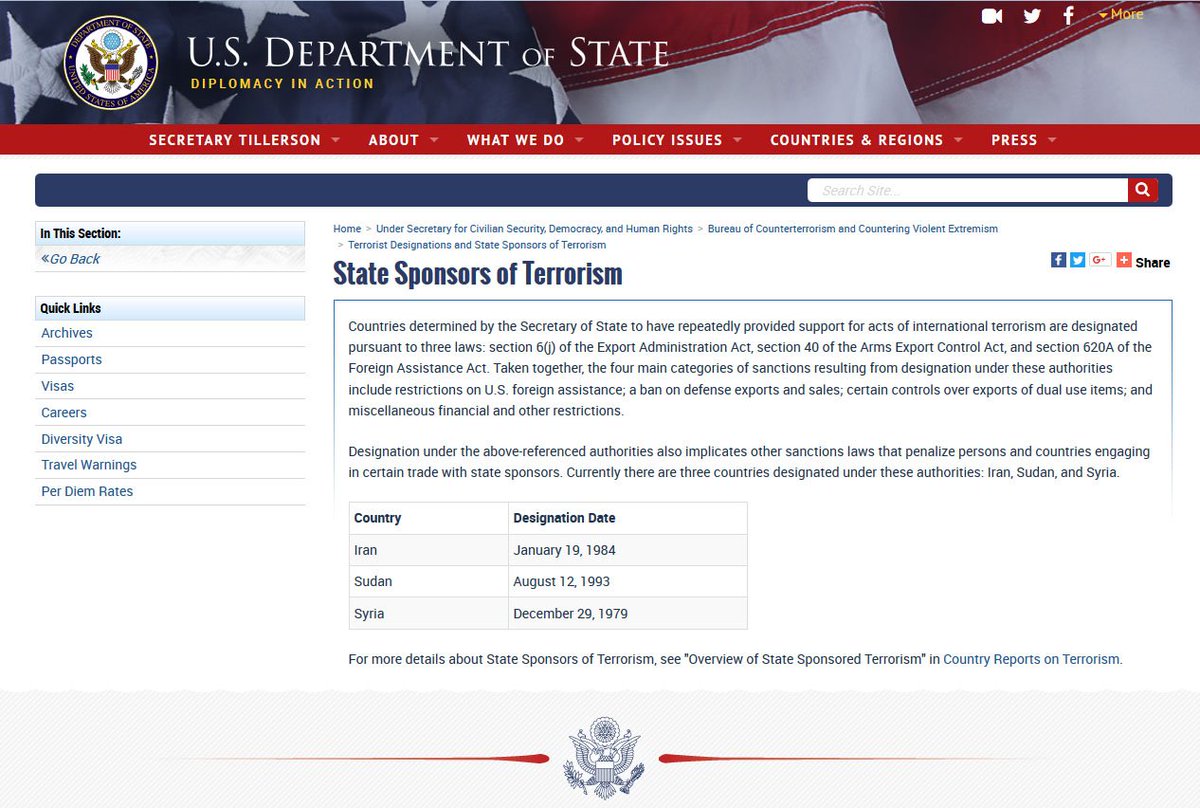Click the U.S. Department of State title
Image resolution: width=1200 pixels, height=808 pixels.
(x=428, y=53)
